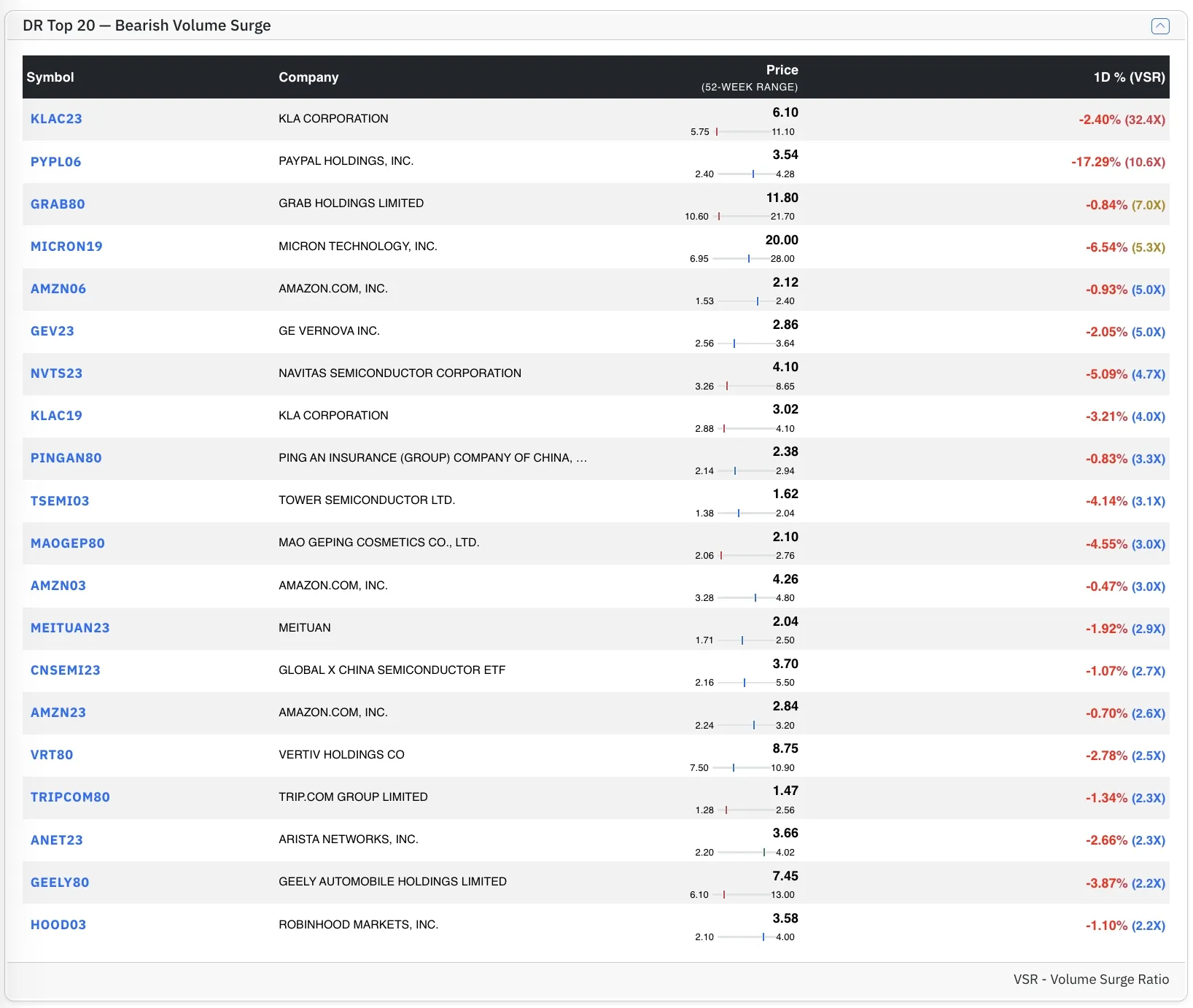This screenshot has height=1008, width=1193.
Task: Click the 52-week range bar for MICRON19
Action: 740,259
